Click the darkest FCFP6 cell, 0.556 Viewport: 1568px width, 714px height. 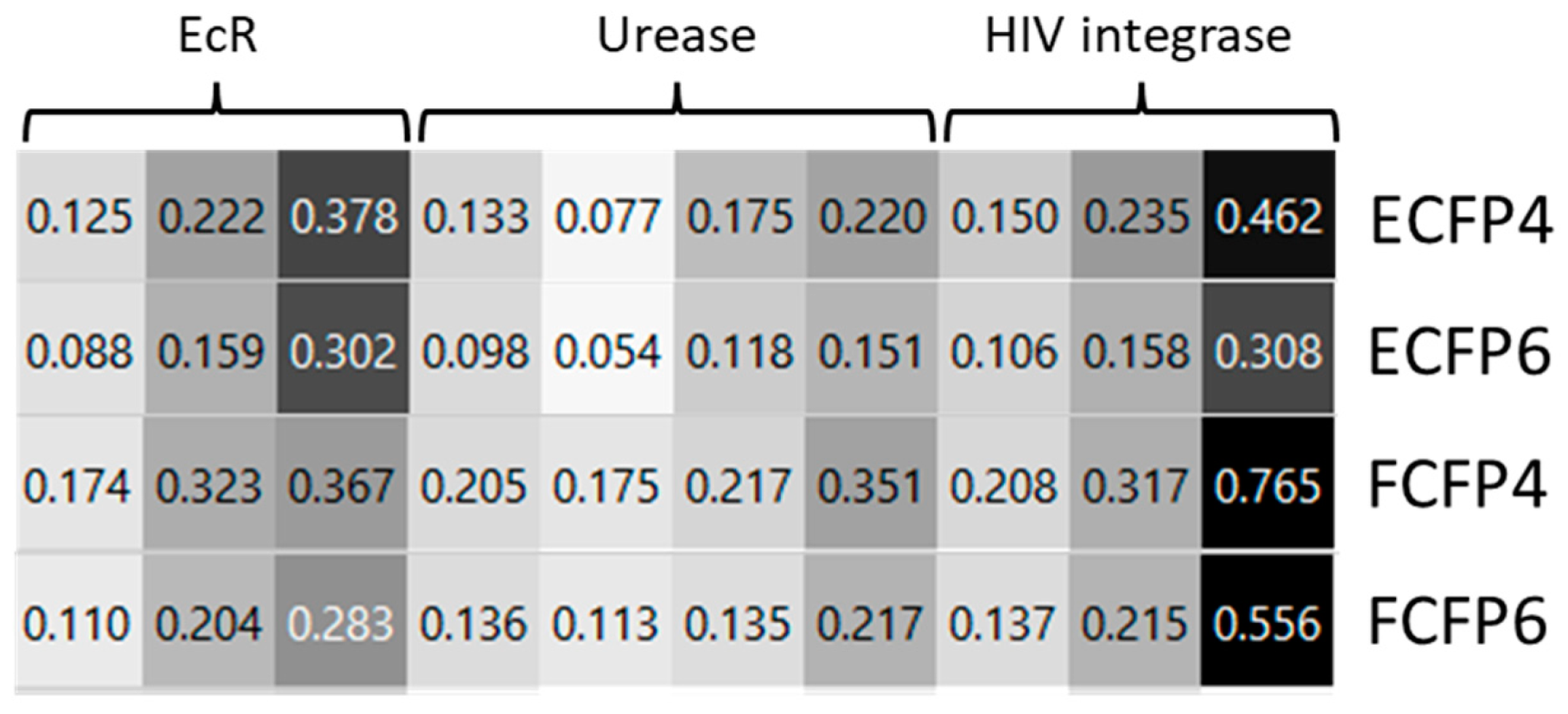pyautogui.click(x=1267, y=623)
